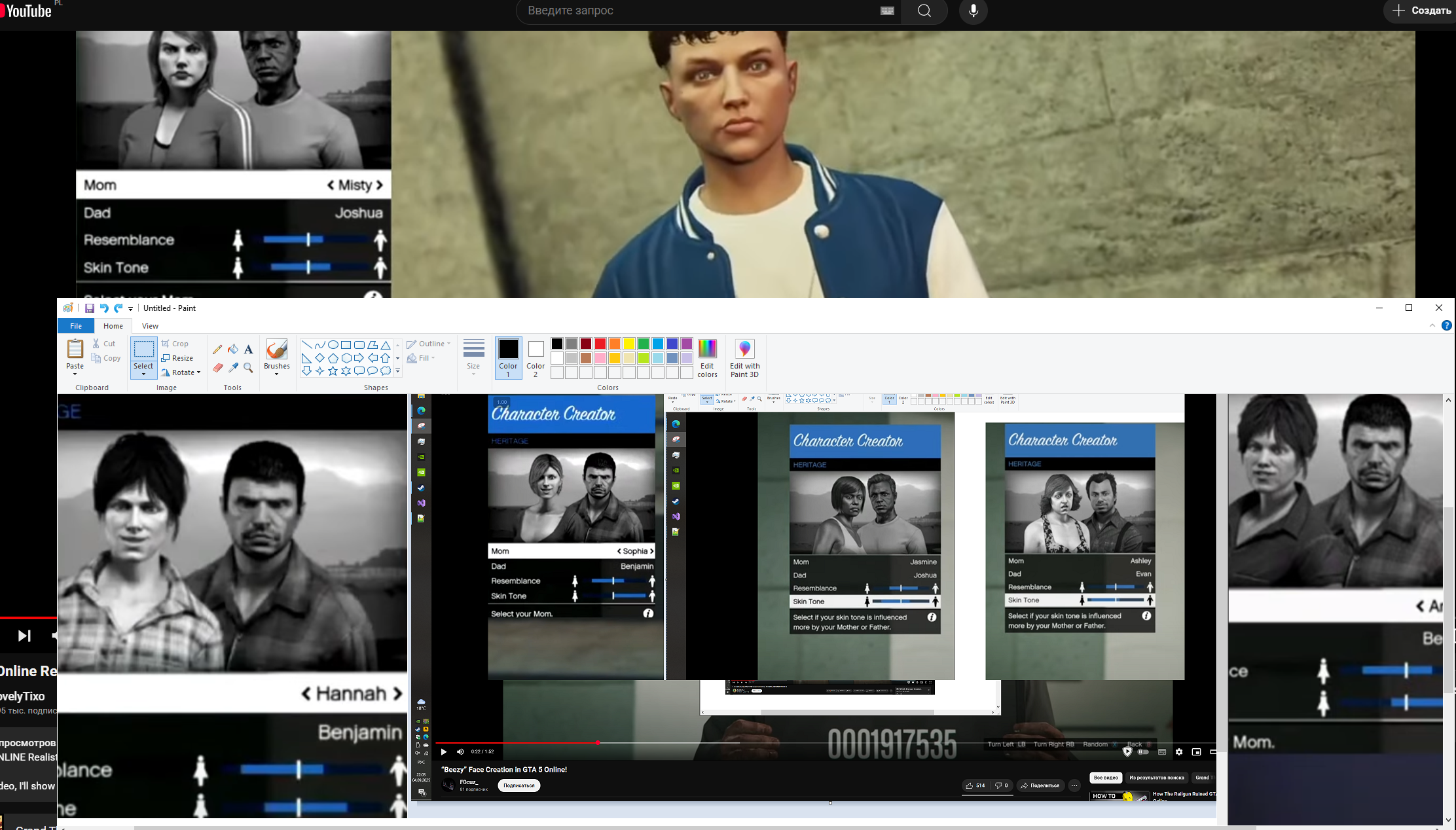This screenshot has height=830, width=1456.
Task: Pick the Fill with color bucket tool
Action: point(233,350)
